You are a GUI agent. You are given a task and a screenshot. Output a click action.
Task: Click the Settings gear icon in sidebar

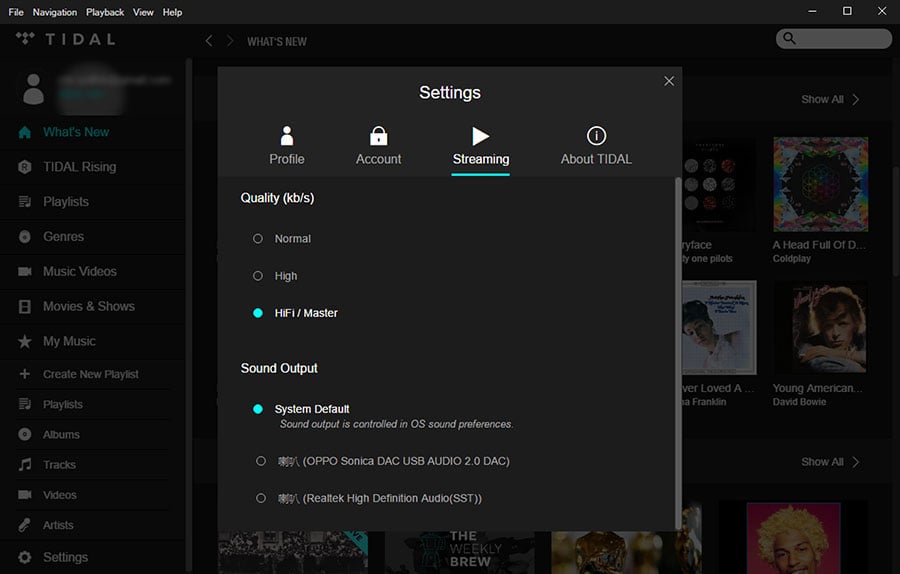point(25,557)
